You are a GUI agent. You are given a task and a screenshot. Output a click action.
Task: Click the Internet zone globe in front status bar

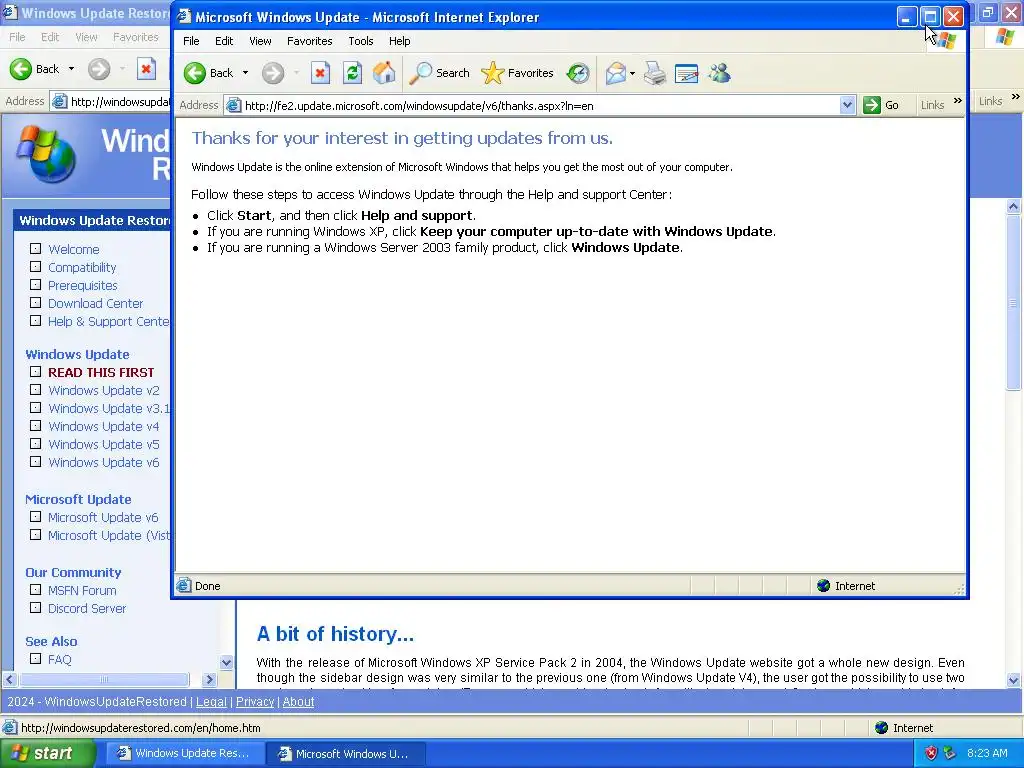pyautogui.click(x=824, y=586)
